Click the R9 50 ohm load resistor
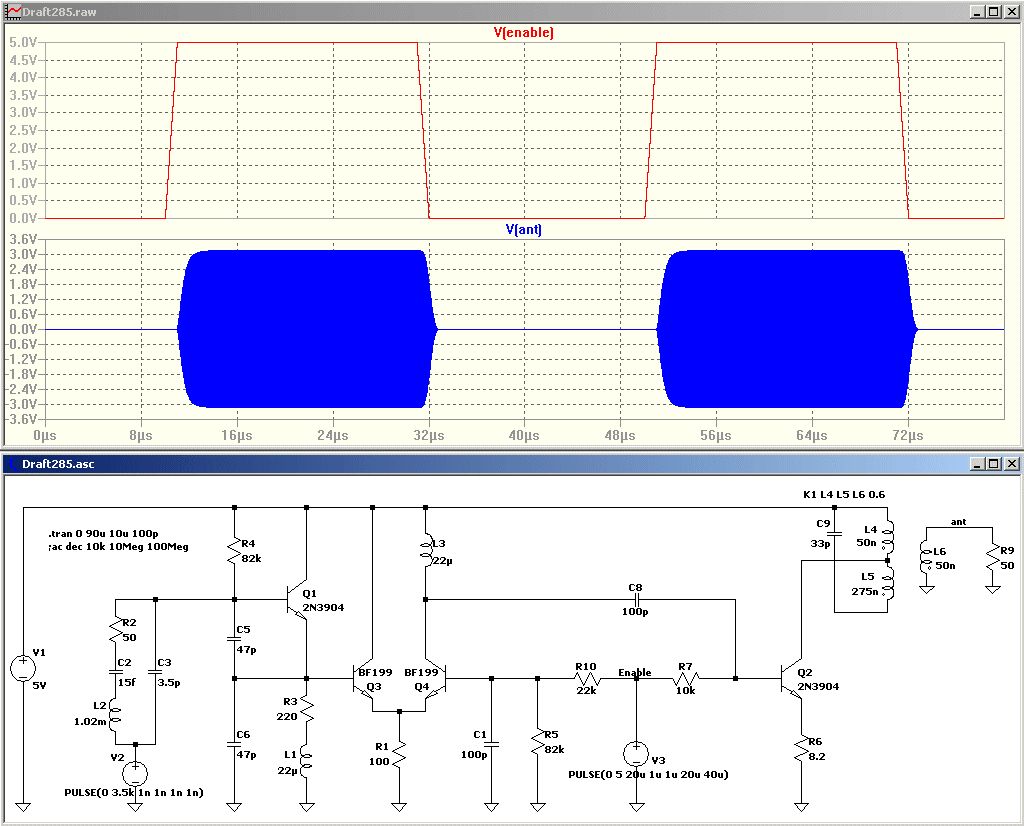The height and width of the screenshot is (826, 1024). coord(991,559)
